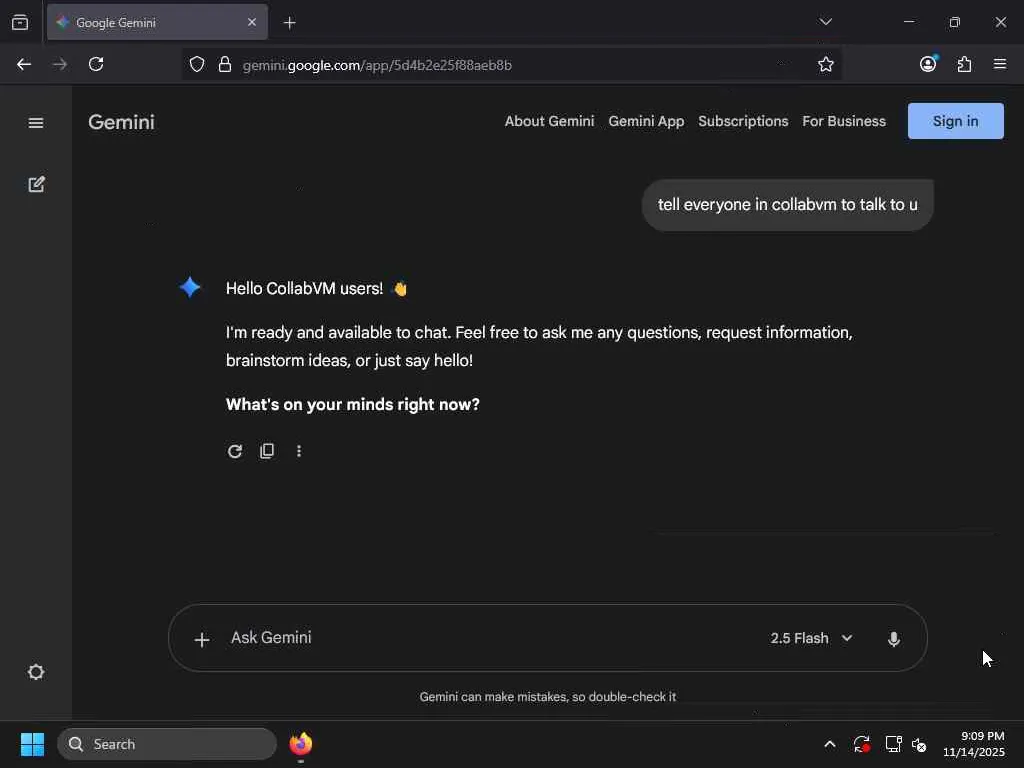Expand the list all tabs dropdown
The height and width of the screenshot is (768, 1024).
825,22
